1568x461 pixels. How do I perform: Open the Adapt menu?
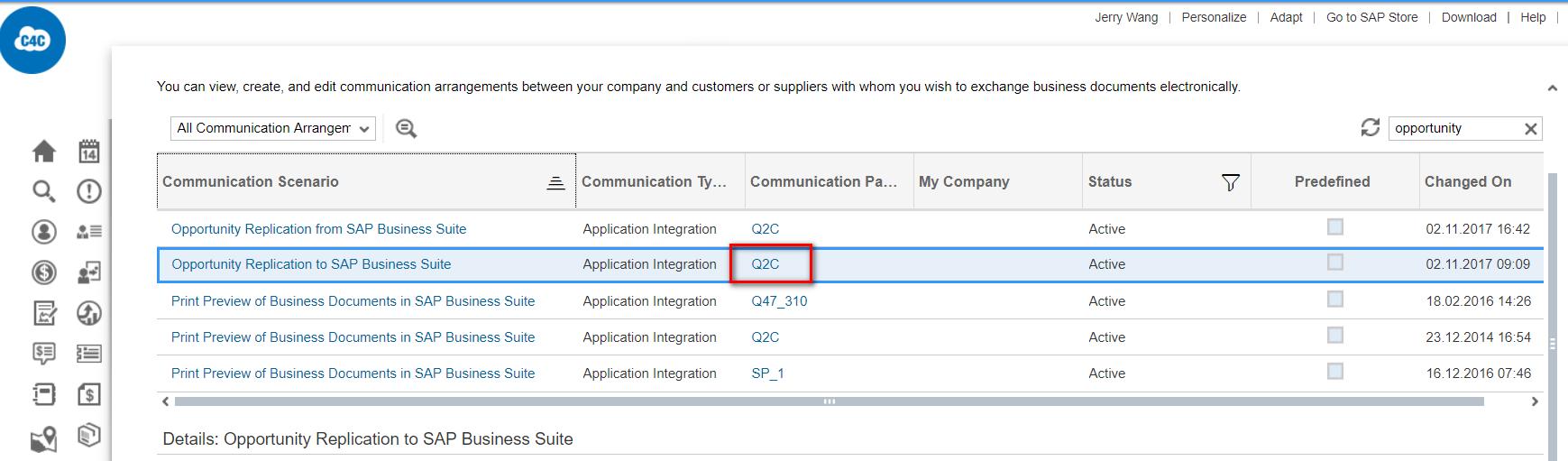click(x=1286, y=17)
